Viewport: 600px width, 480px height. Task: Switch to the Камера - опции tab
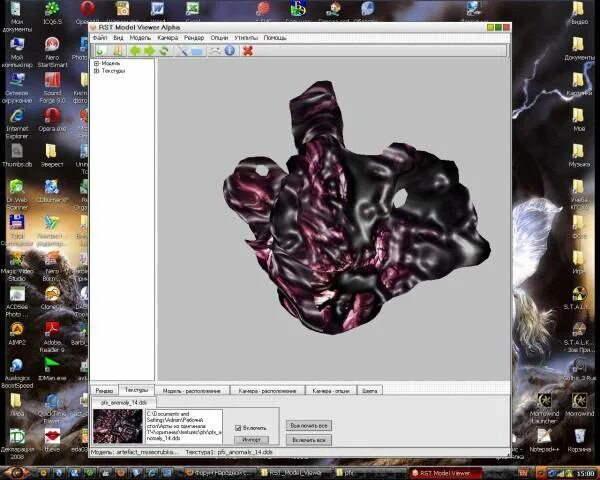pyautogui.click(x=331, y=390)
